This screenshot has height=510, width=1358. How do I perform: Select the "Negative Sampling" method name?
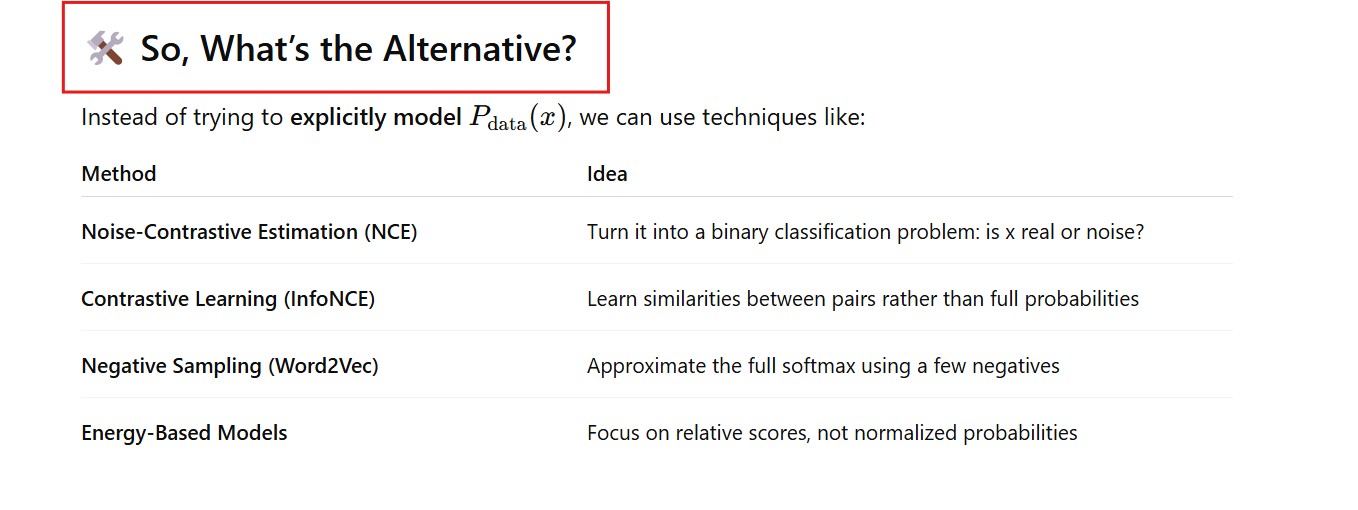(x=171, y=366)
